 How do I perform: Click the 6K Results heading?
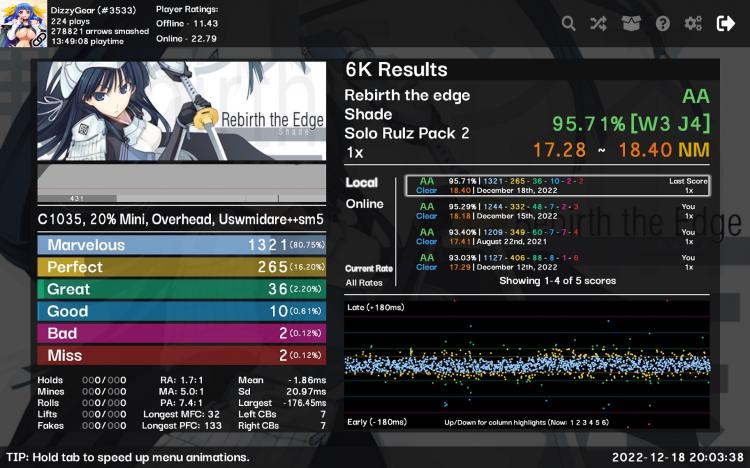tap(397, 70)
